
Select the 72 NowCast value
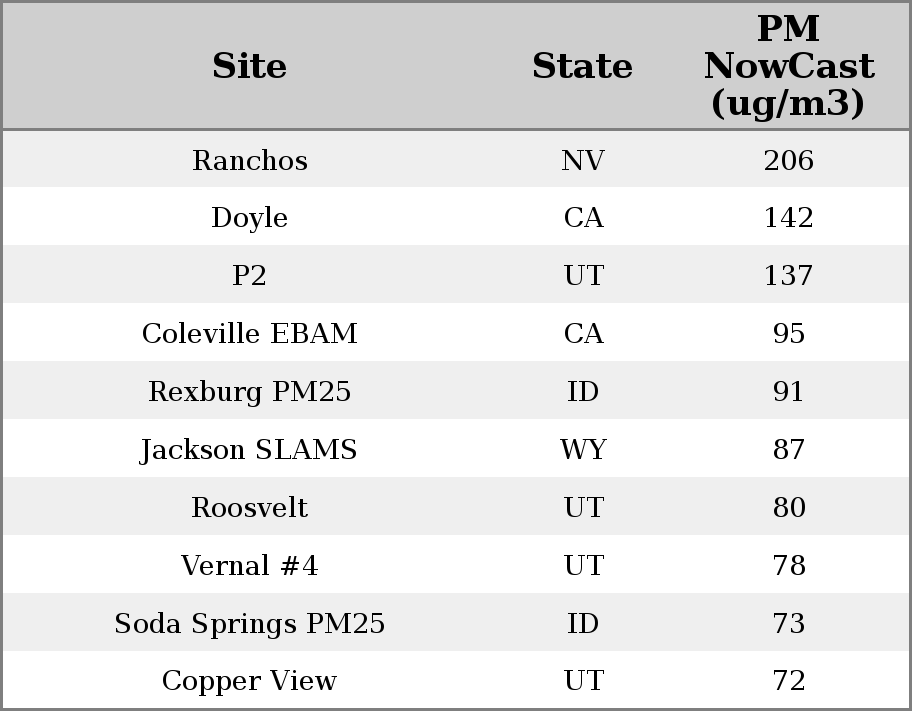point(788,681)
